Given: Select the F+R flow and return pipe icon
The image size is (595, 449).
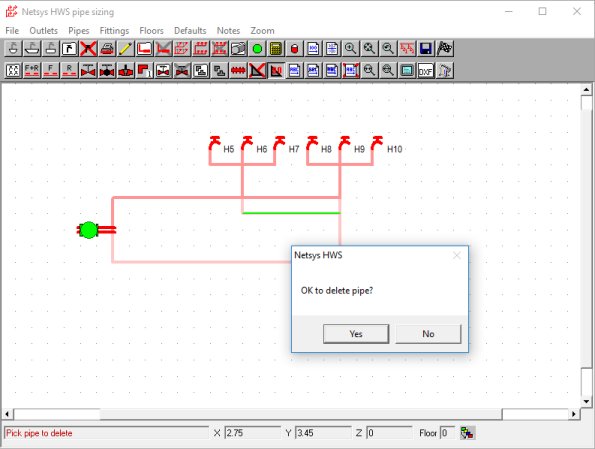Looking at the screenshot, I should pos(32,71).
